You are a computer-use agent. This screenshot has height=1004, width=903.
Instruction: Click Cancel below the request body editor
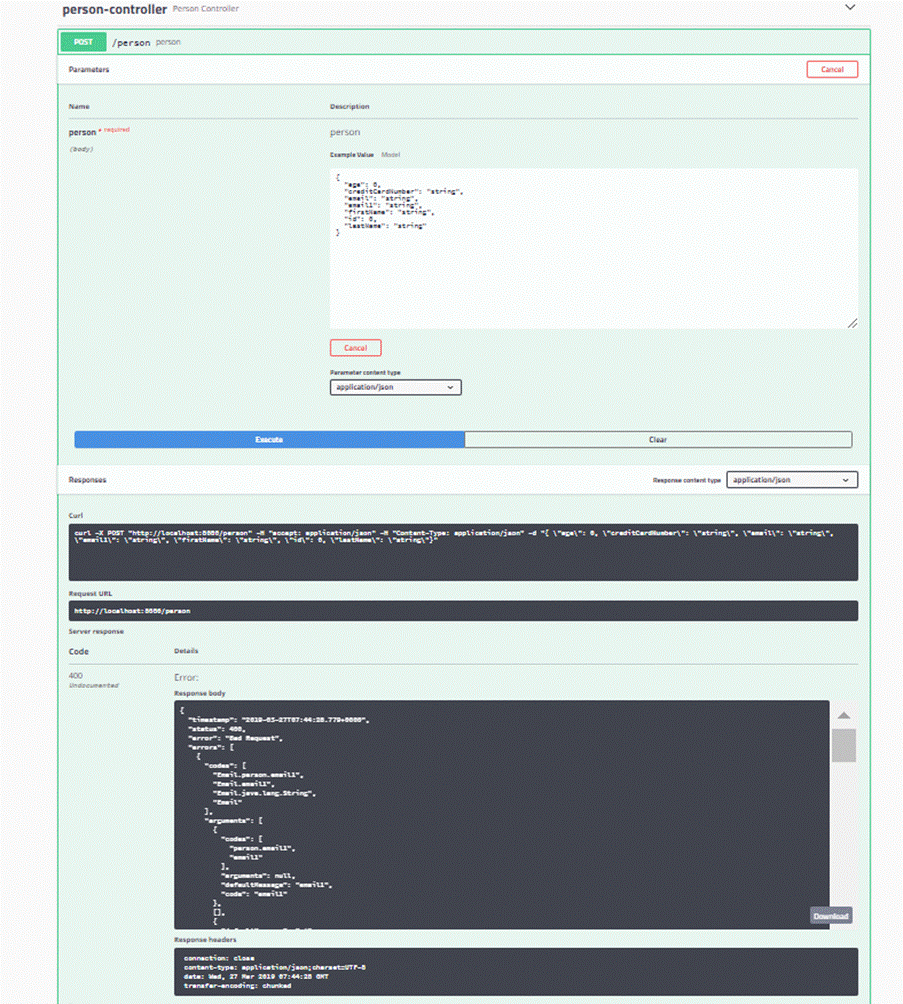(355, 347)
